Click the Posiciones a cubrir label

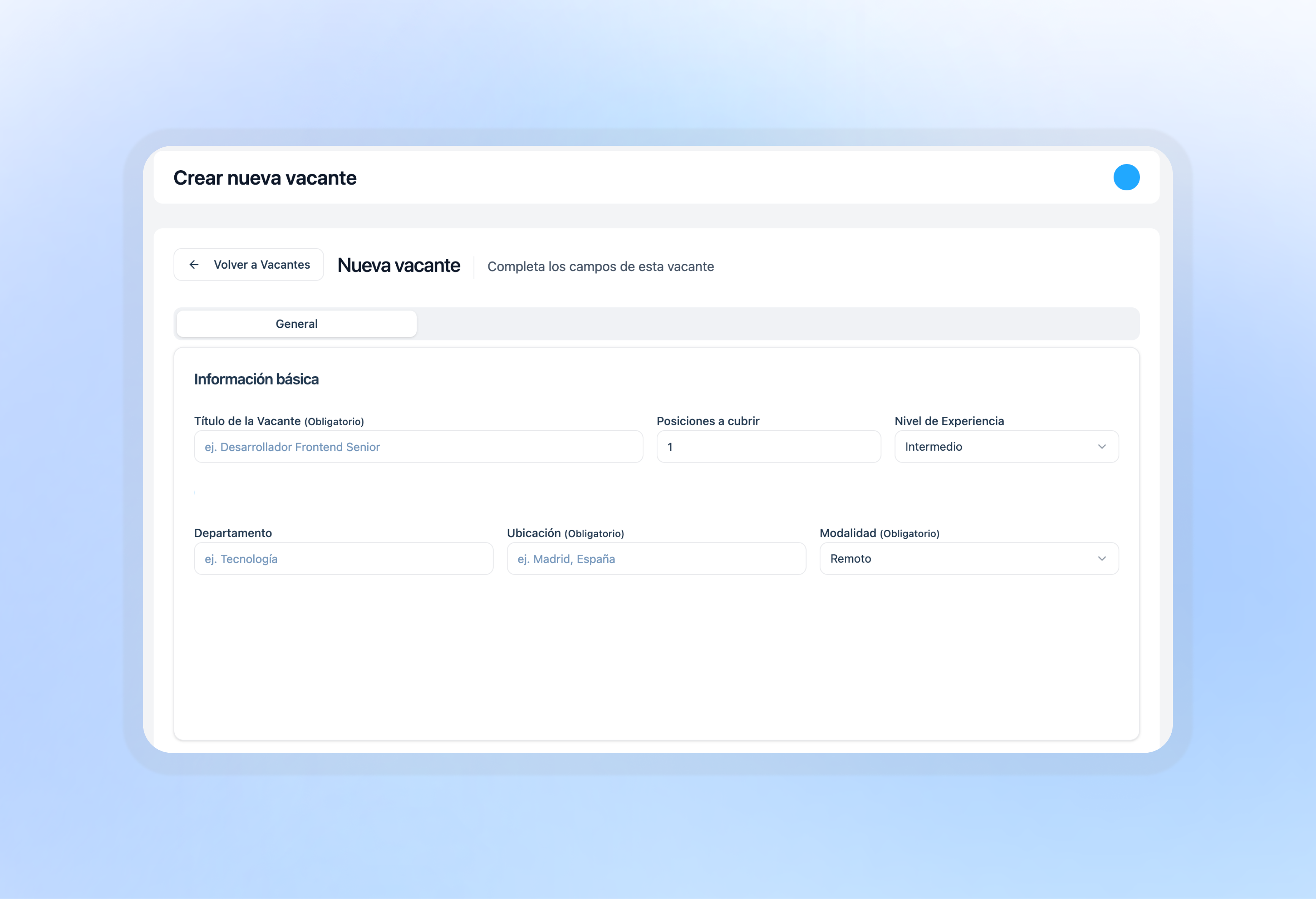point(707,421)
